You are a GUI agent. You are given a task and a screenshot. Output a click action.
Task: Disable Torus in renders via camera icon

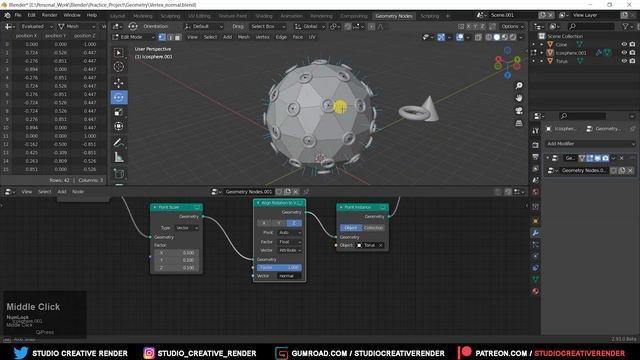pyautogui.click(x=632, y=61)
